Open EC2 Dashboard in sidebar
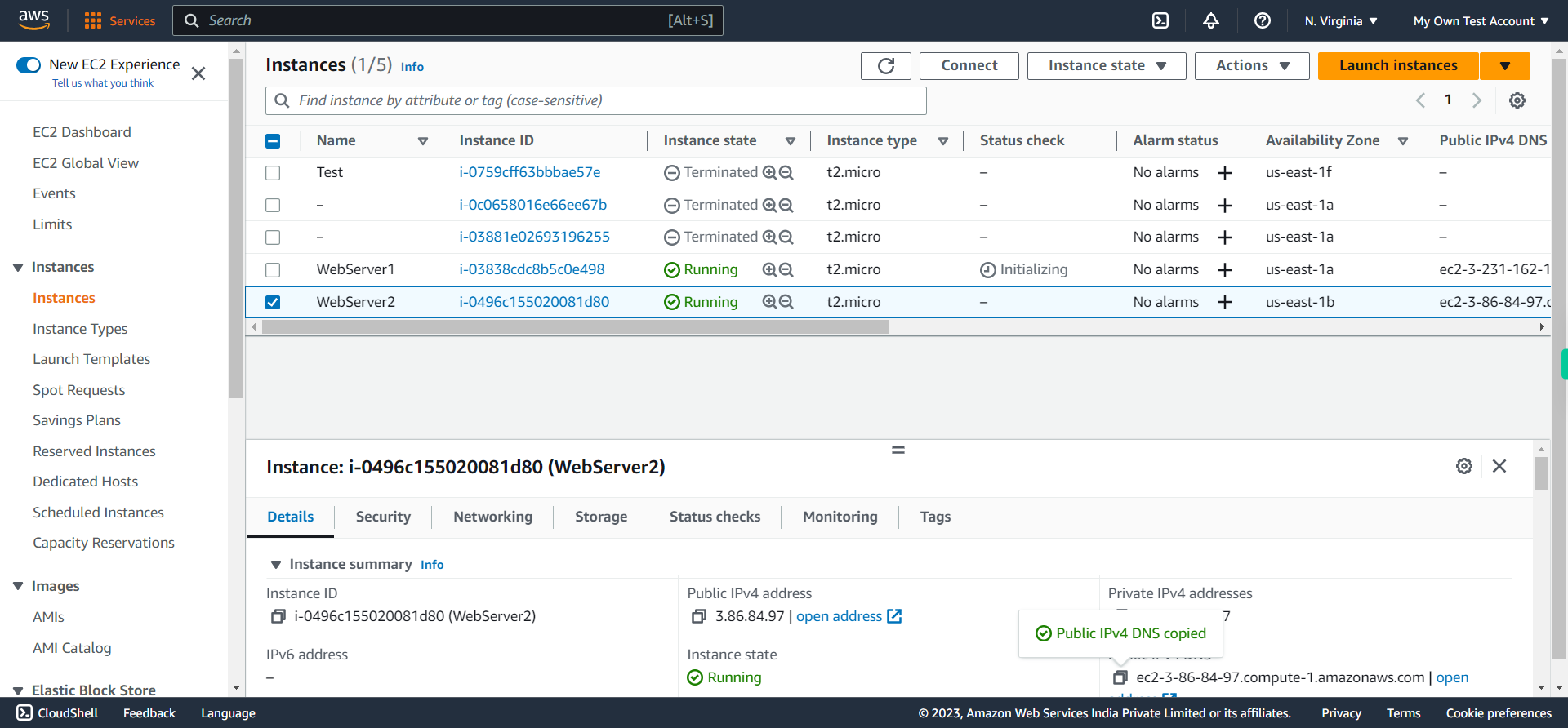 (82, 132)
